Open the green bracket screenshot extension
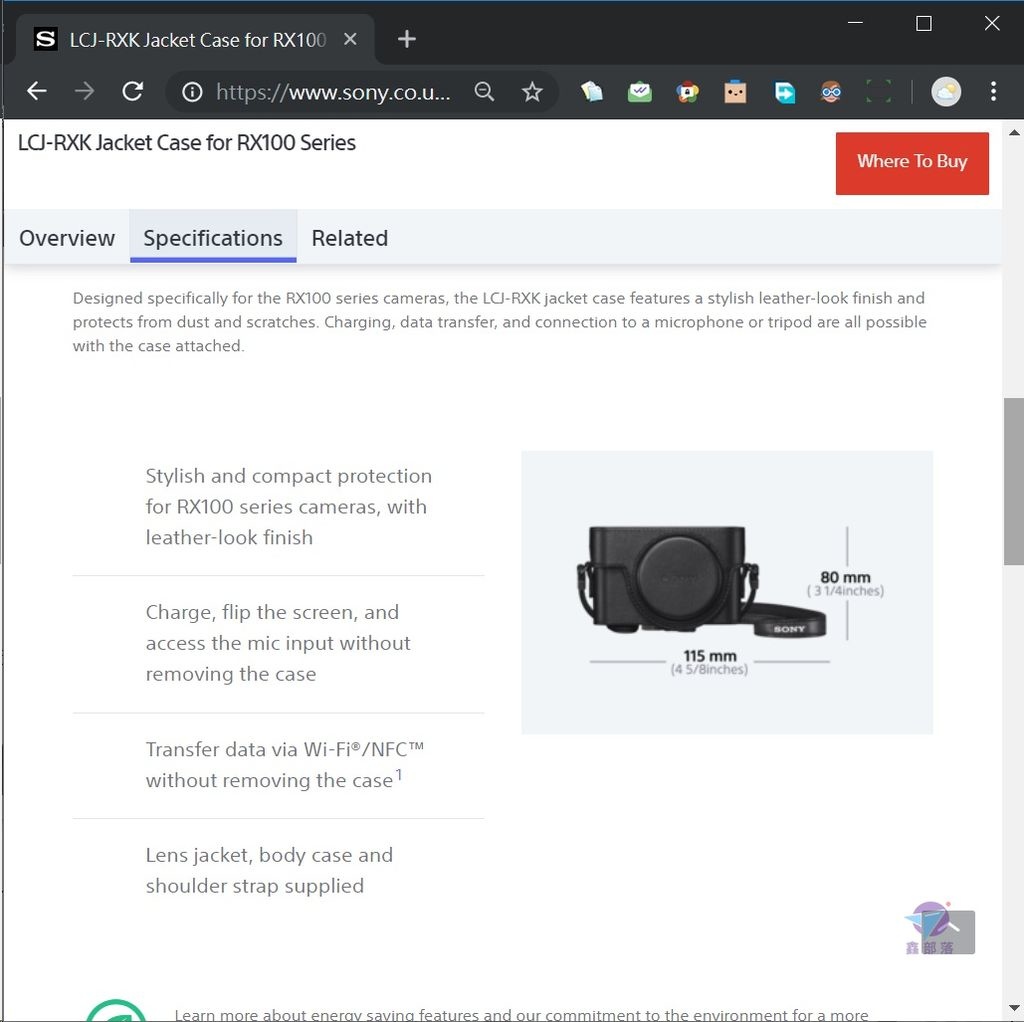The height and width of the screenshot is (1022, 1024). [x=878, y=92]
